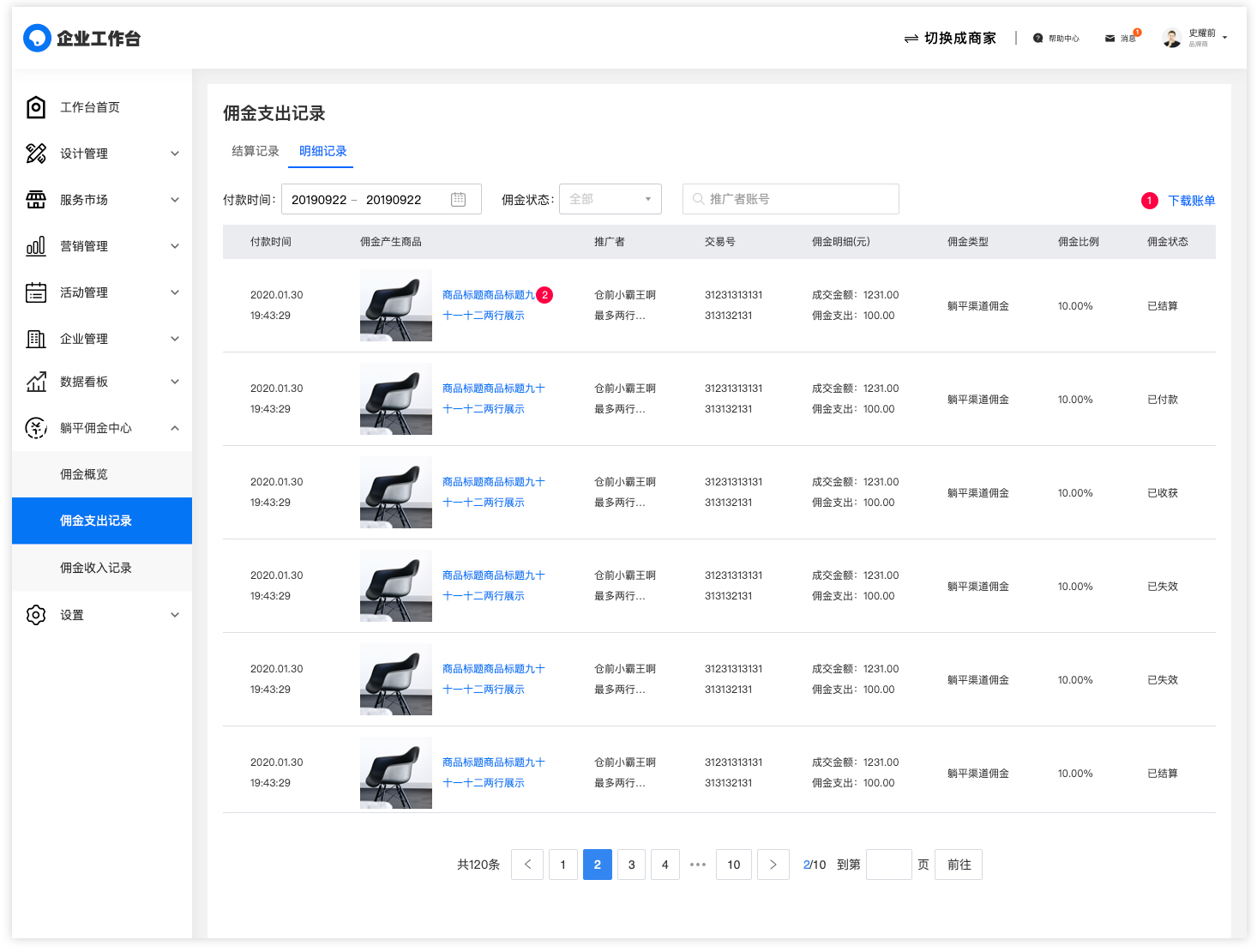Expand the 活动管理 menu chevron
Image resolution: width=1257 pixels, height=952 pixels.
click(x=175, y=292)
